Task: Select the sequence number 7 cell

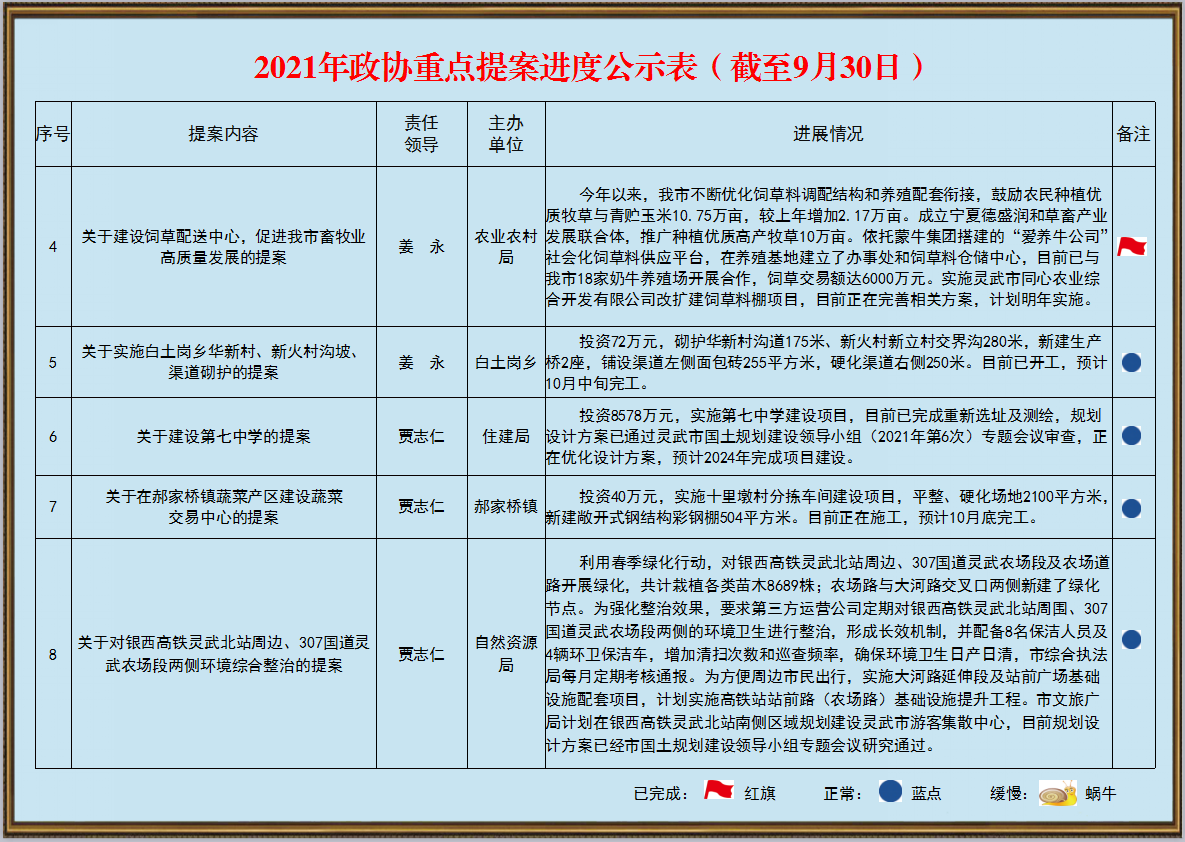Action: tap(53, 506)
